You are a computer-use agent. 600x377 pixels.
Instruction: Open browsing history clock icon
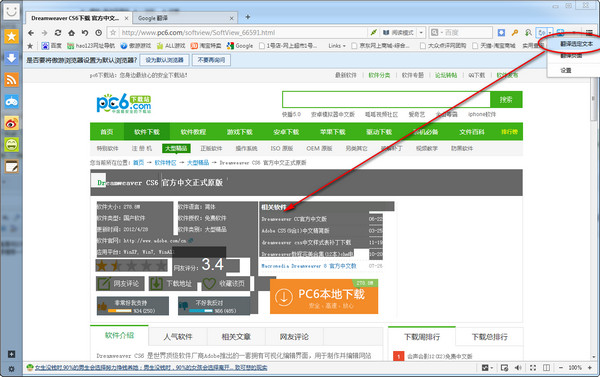point(98,33)
